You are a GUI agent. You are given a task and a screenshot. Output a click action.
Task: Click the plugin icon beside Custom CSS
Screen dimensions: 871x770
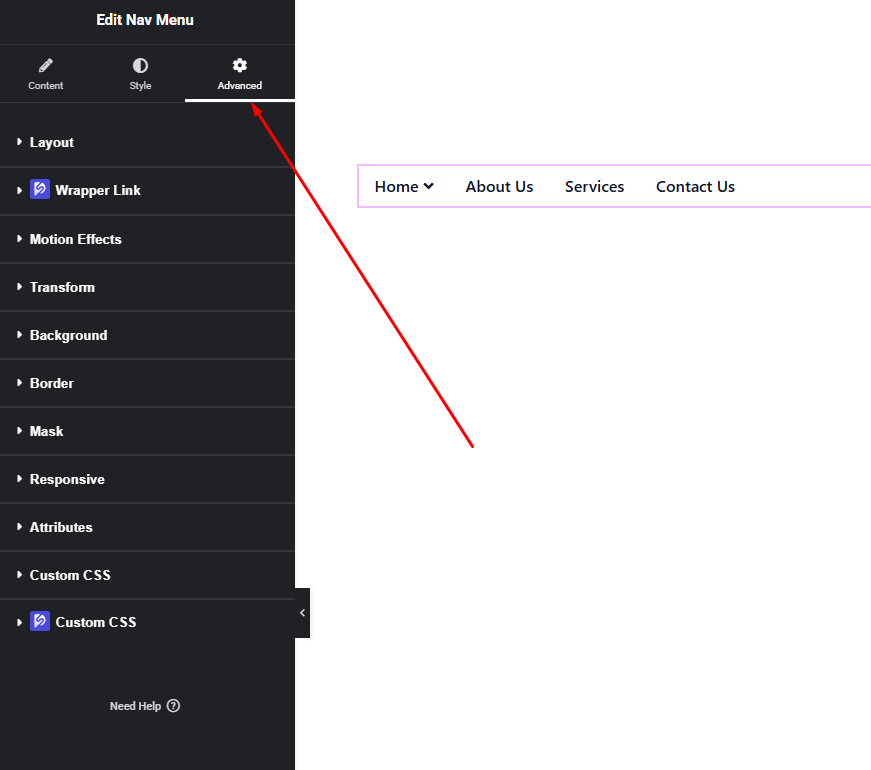coord(40,622)
